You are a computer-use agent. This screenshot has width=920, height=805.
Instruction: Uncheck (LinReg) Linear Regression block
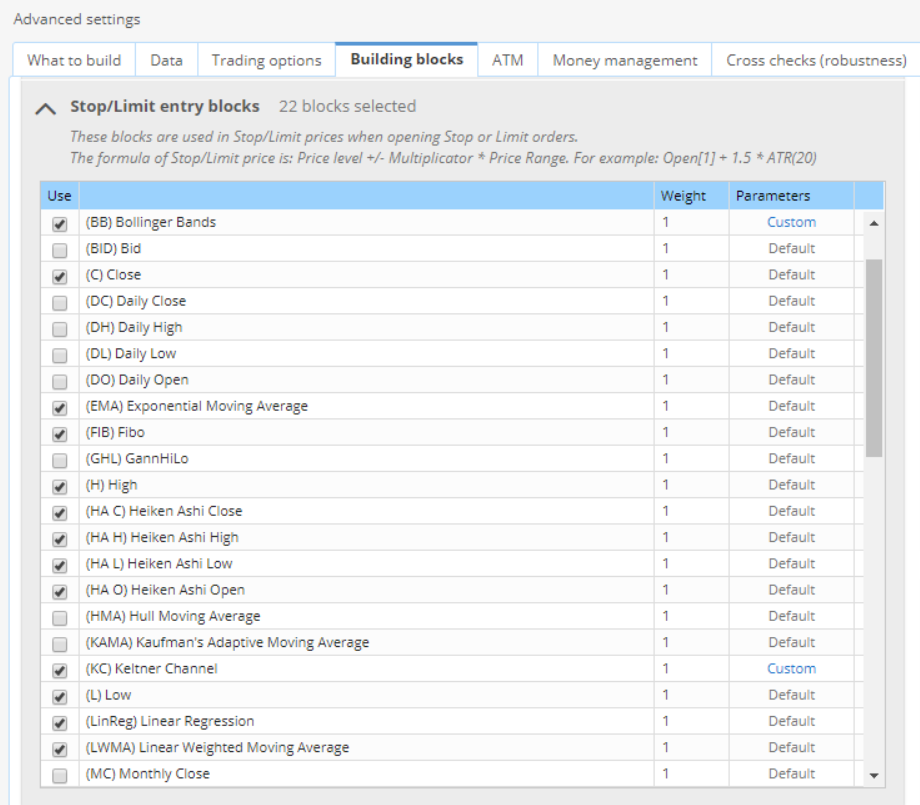[60, 723]
